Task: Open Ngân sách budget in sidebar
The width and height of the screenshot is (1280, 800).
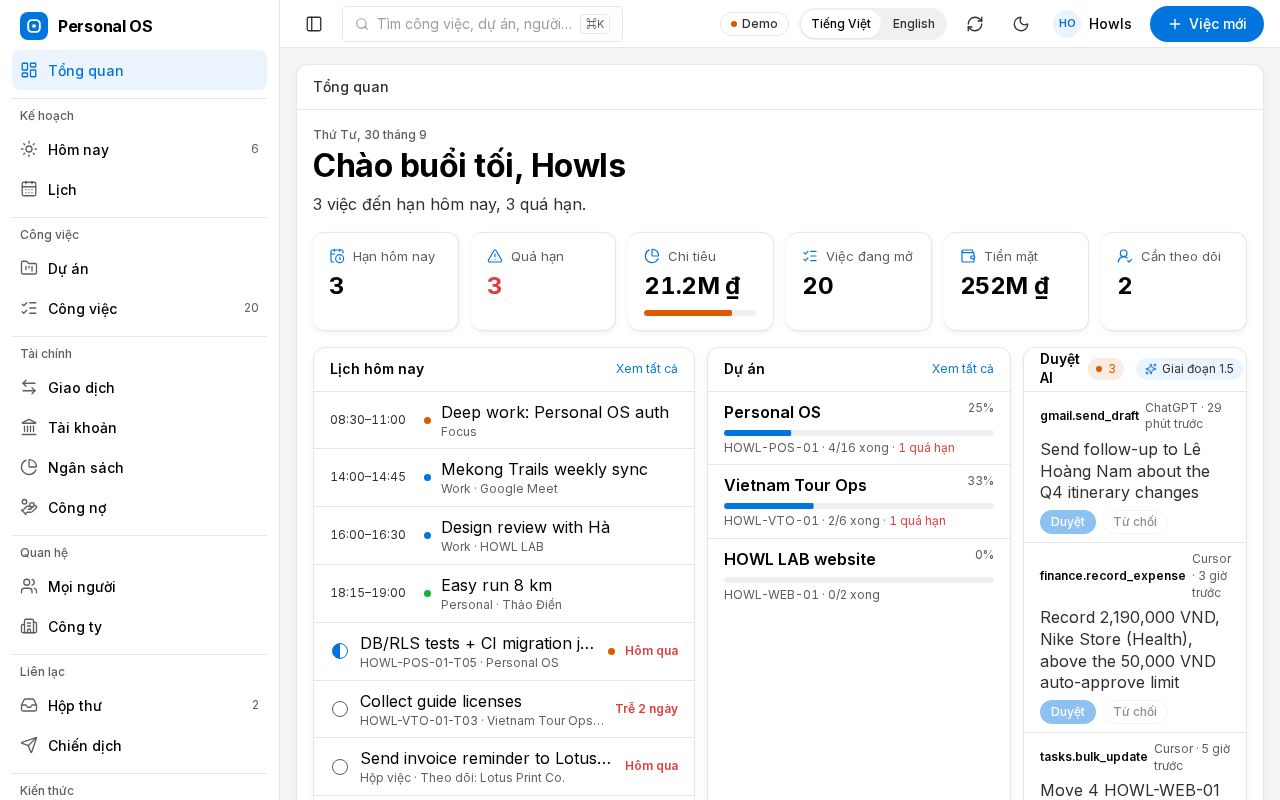Action: pos(139,468)
